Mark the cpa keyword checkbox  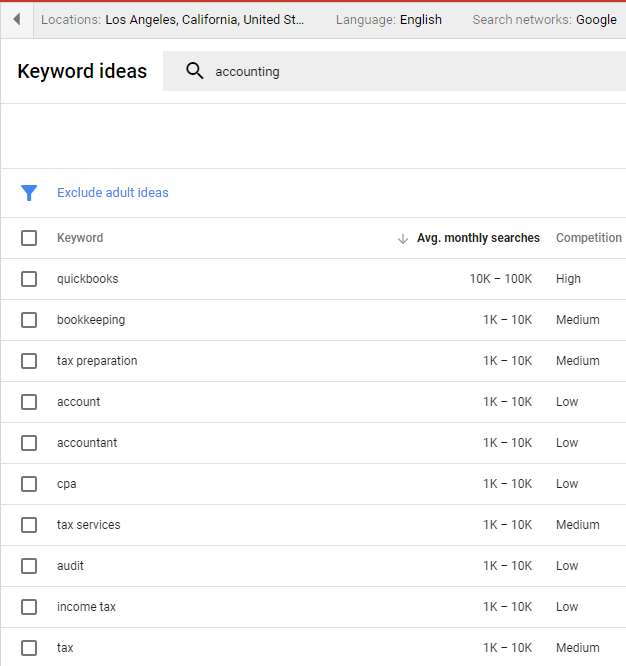29,484
